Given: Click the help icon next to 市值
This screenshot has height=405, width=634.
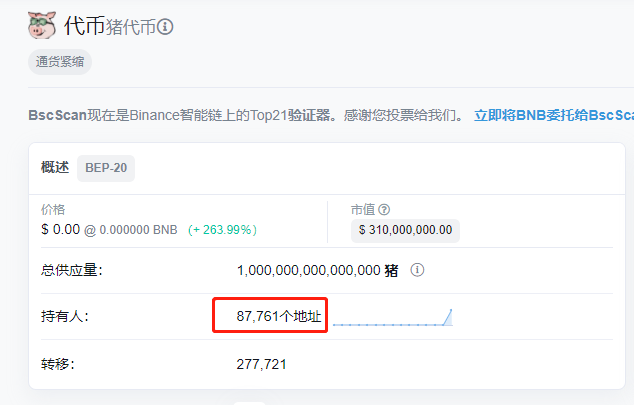Looking at the screenshot, I should click(384, 209).
